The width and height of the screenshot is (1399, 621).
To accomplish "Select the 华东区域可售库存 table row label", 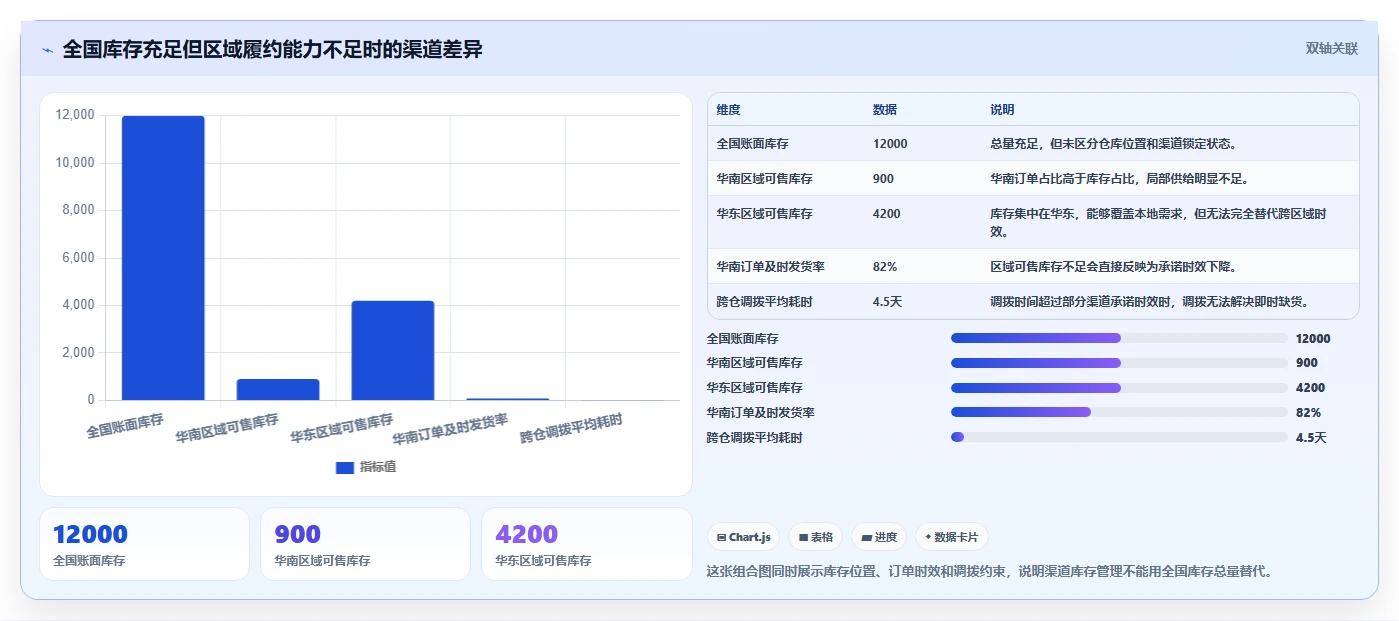I will [764, 213].
